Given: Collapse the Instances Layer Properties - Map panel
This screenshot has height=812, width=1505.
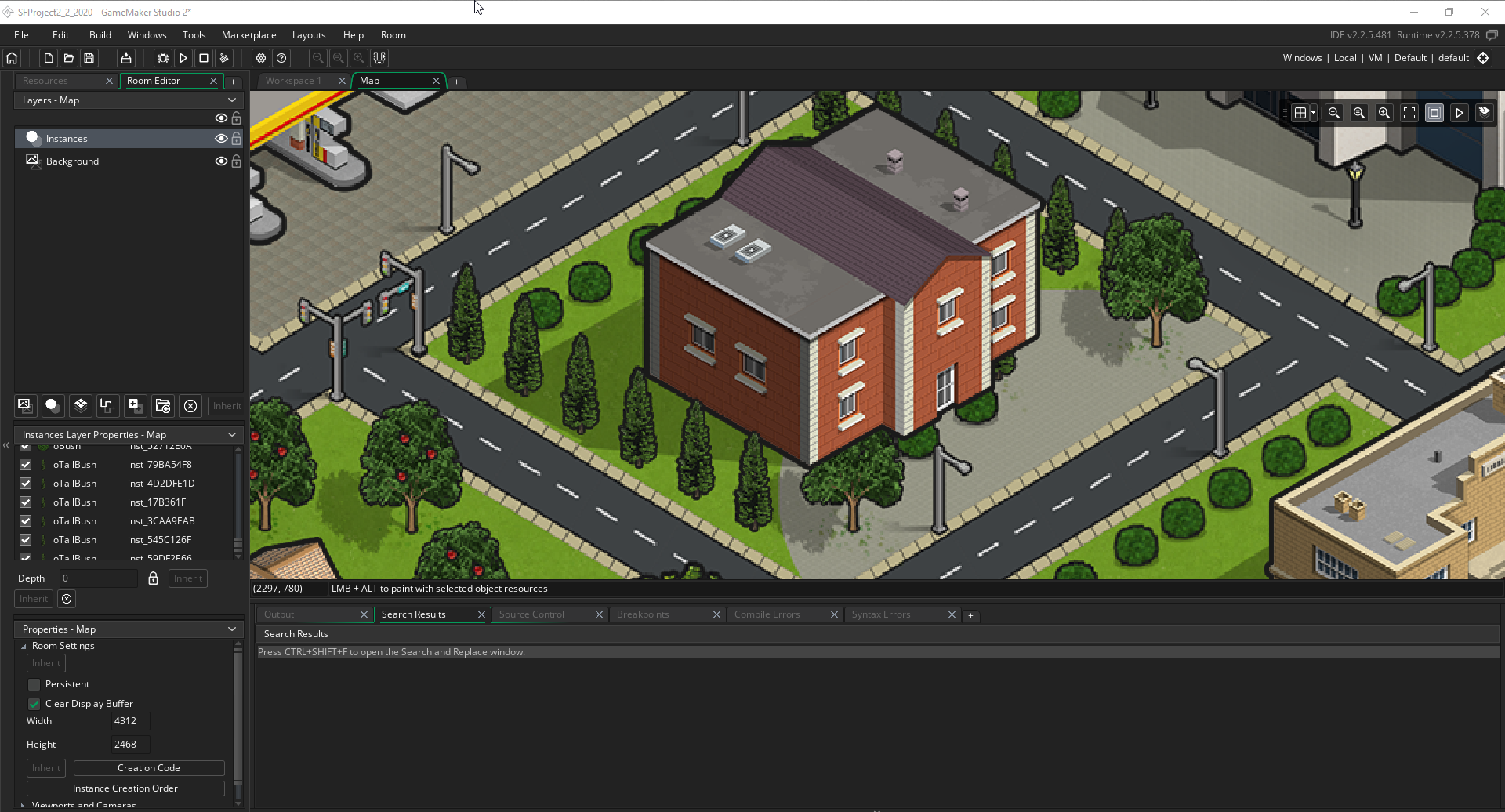Looking at the screenshot, I should point(232,435).
